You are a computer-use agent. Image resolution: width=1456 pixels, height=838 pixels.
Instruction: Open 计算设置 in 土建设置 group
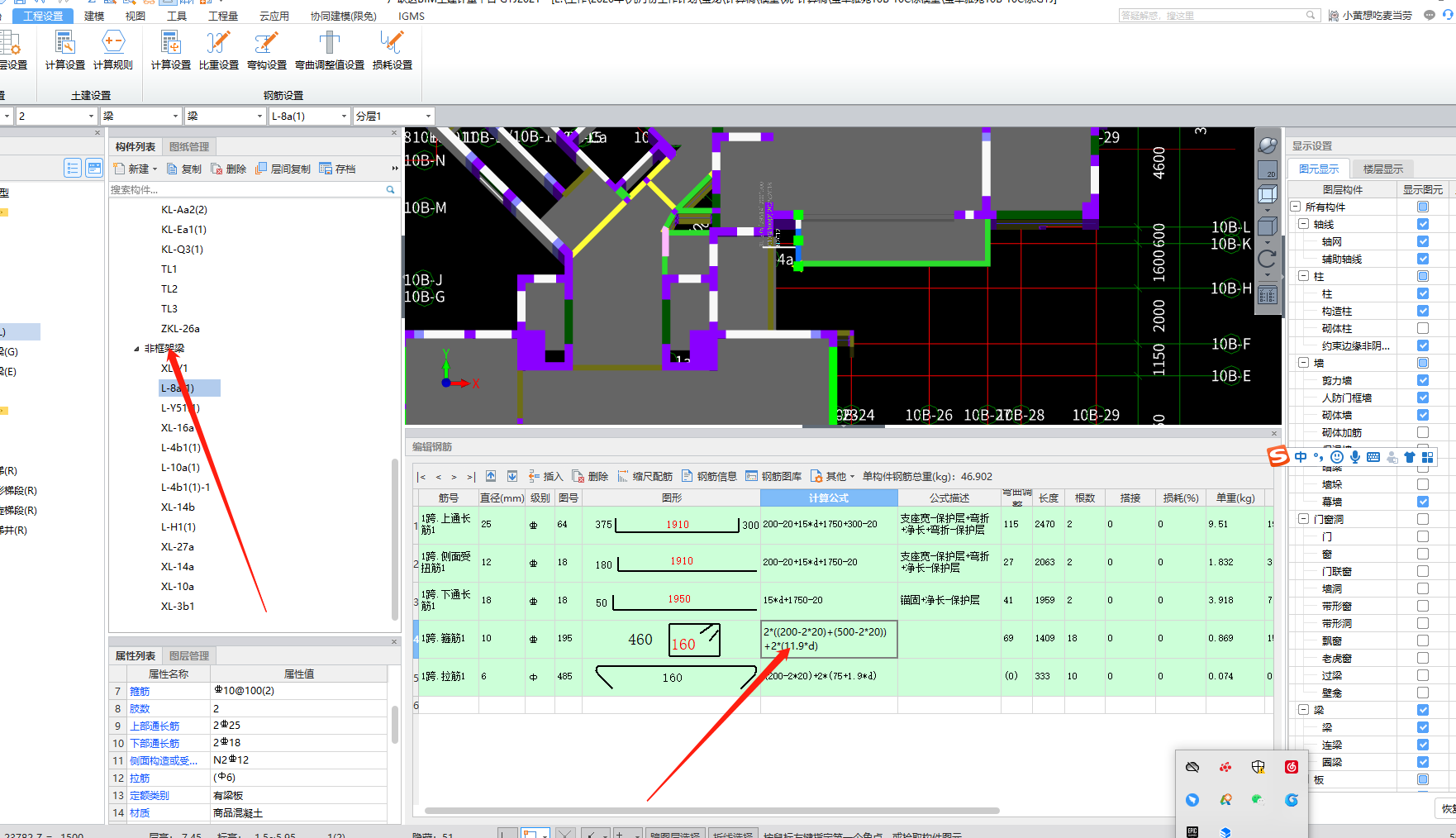click(x=64, y=50)
